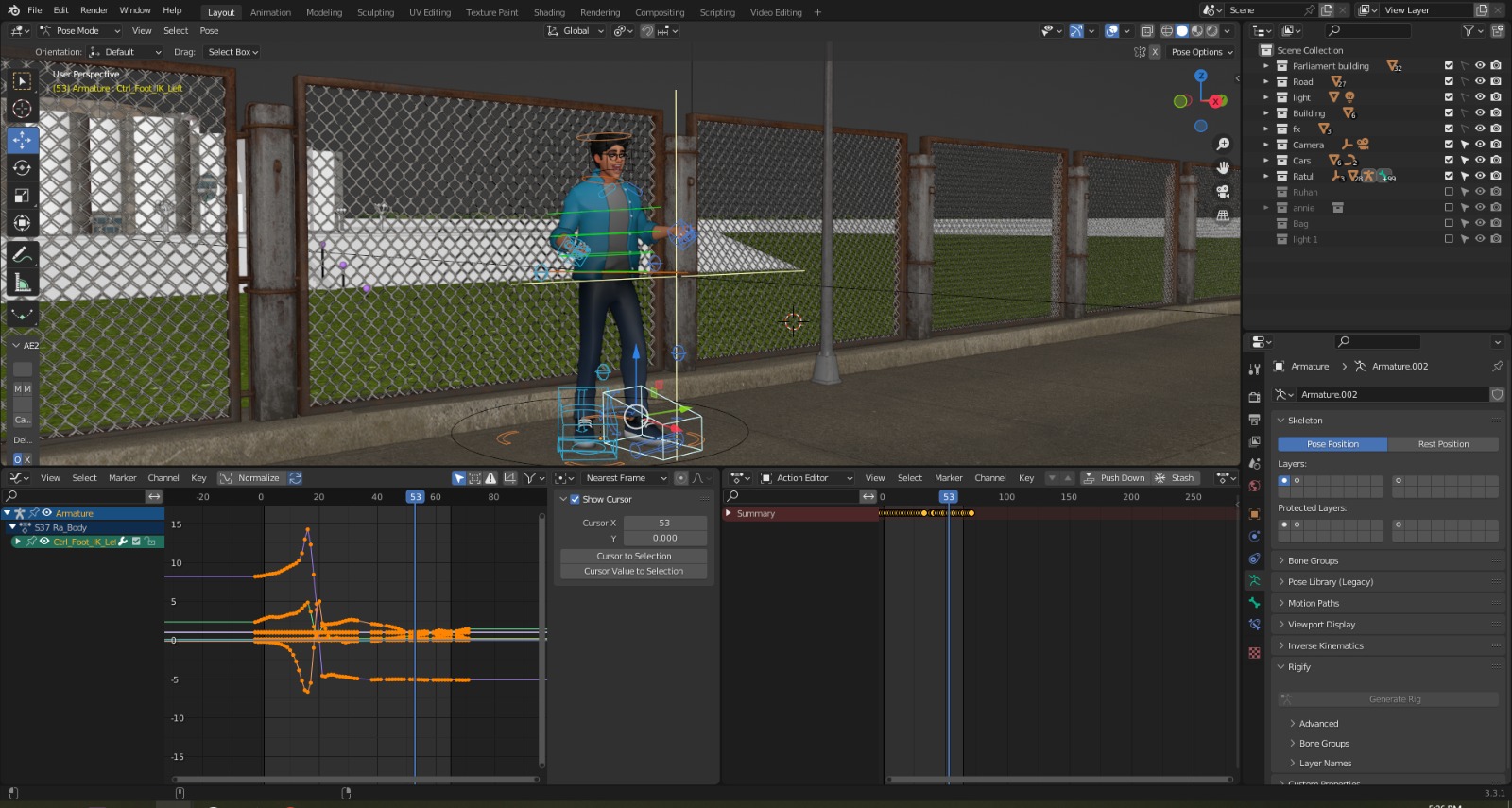Viewport: 1512px width, 808px height.
Task: Switch to the Shading workspace tab
Action: (549, 12)
